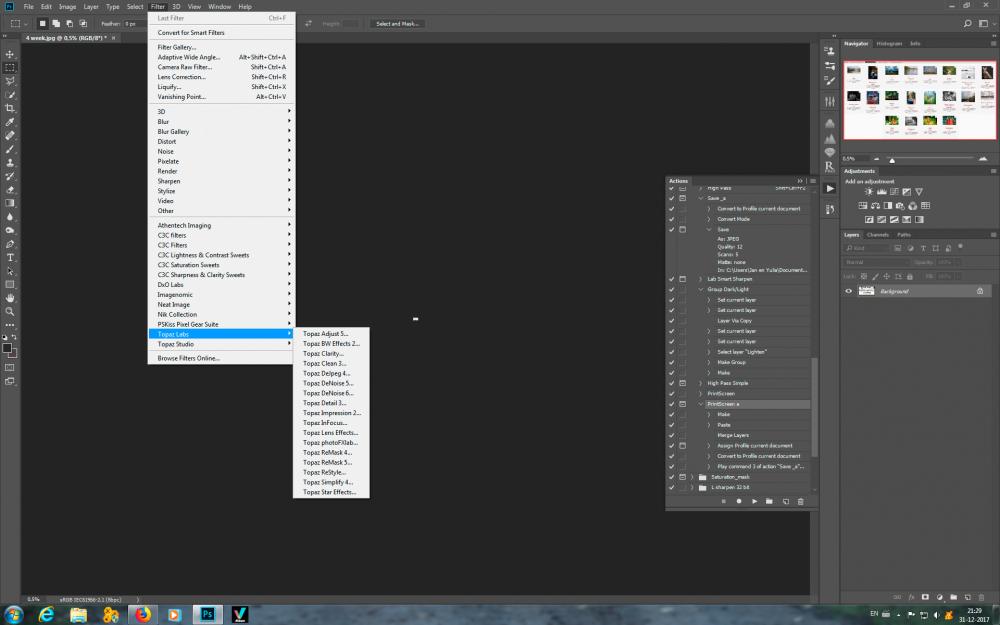Viewport: 1000px width, 625px height.
Task: Open Topaz DeNoise 6 from the submenu
Action: point(331,393)
